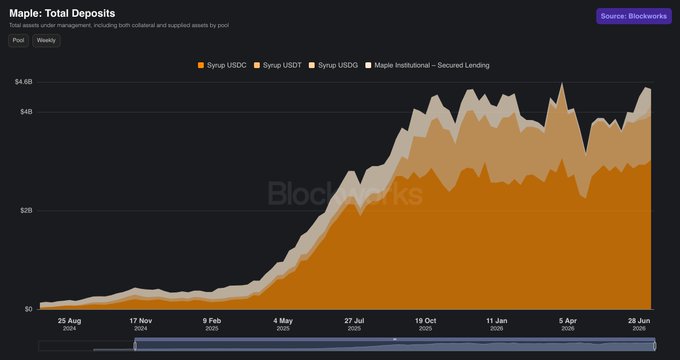Click the $0 axis label
680x360 pixels.
coord(28,309)
